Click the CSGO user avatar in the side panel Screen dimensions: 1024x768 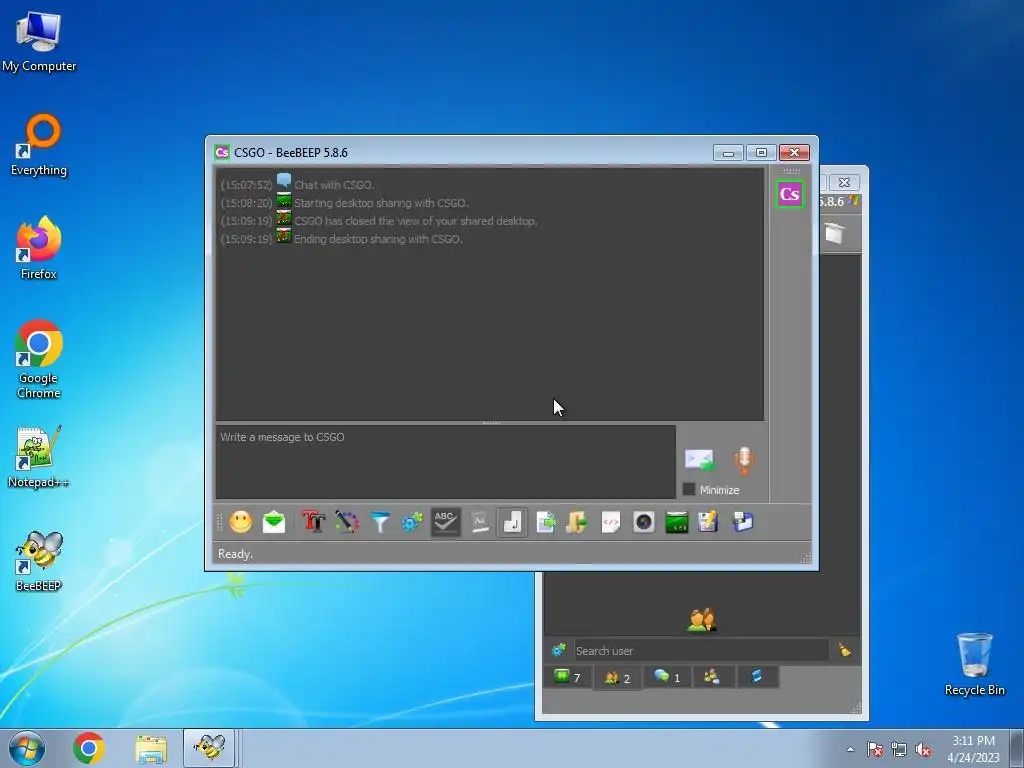(790, 195)
